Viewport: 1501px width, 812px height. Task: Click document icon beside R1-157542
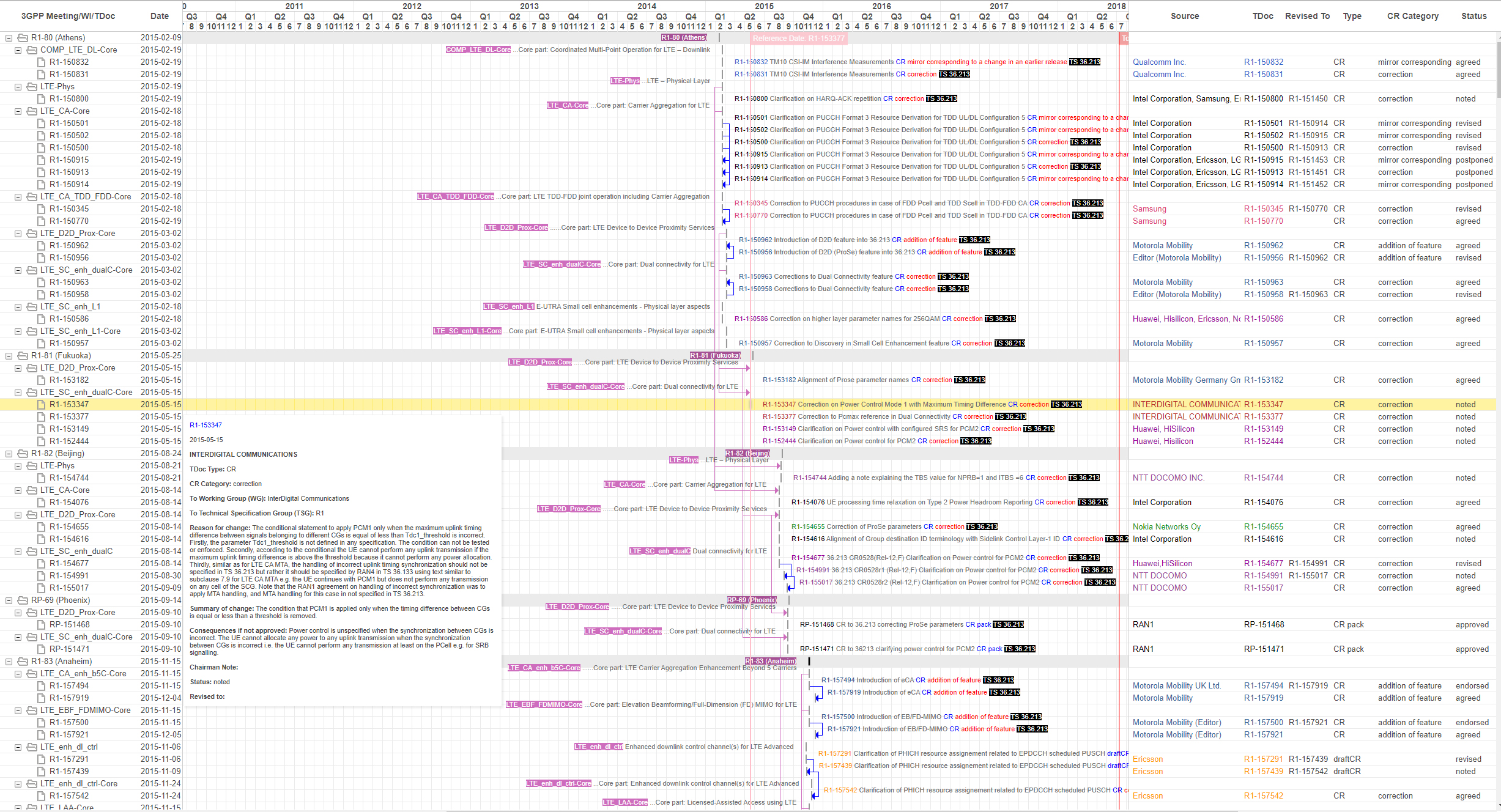pos(41,796)
